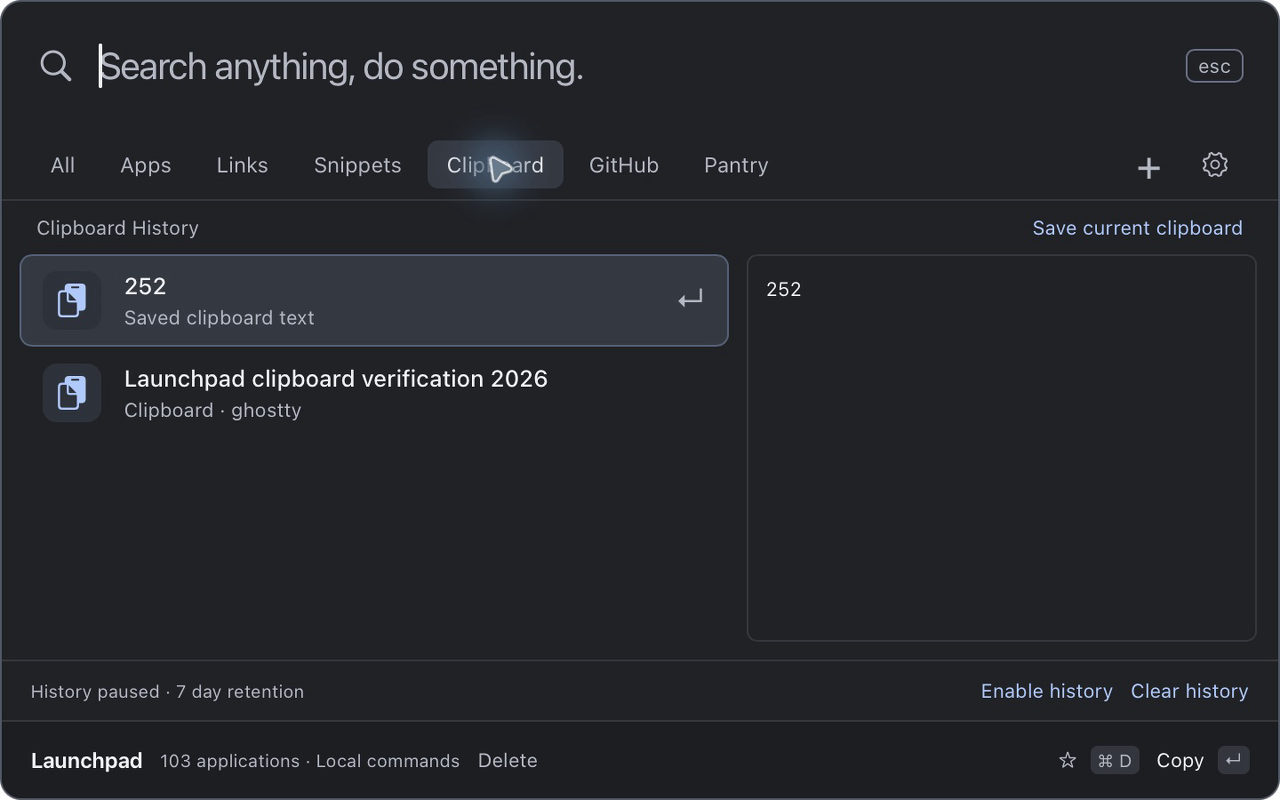Clear the clipboard history
Screen dimensions: 1280x800
coord(1190,691)
